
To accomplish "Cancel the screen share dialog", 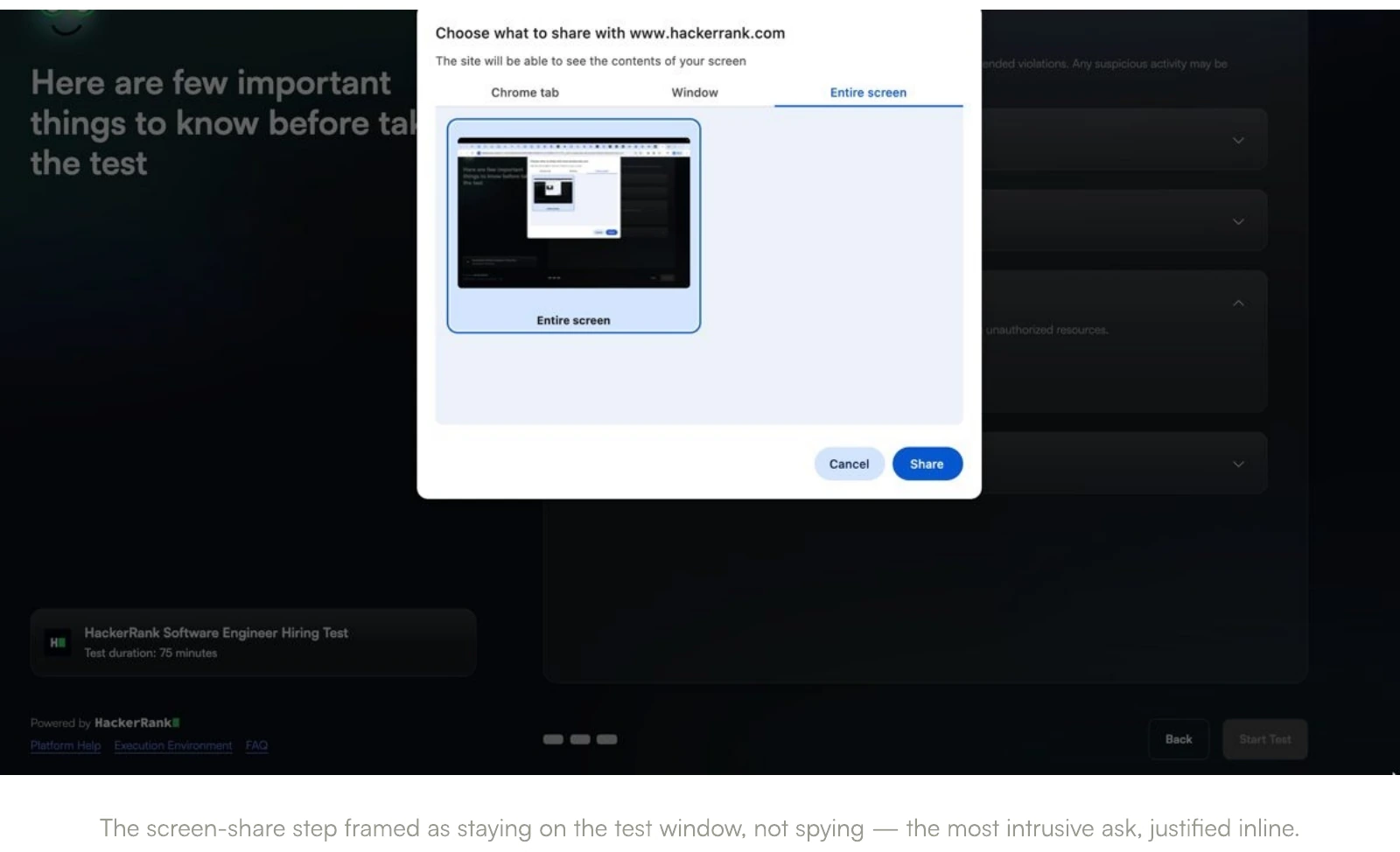I will 849,464.
